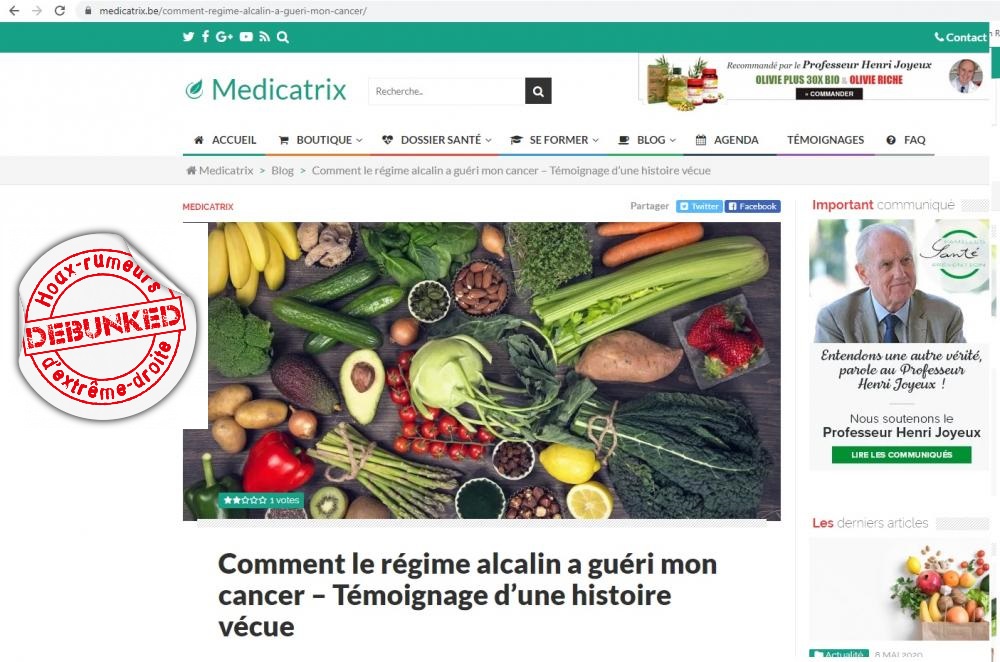Expand the Boutique menu dropdown
Image resolution: width=1000 pixels, height=662 pixels.
(321, 140)
